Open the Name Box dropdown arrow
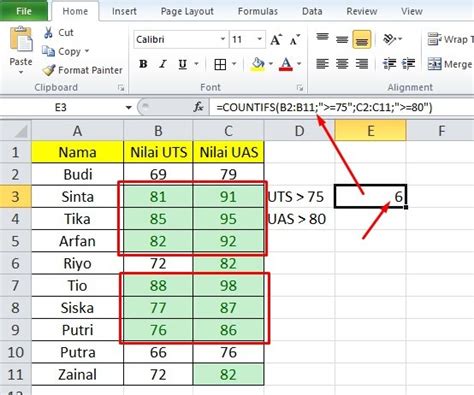This screenshot has height=395, width=474. 128,107
